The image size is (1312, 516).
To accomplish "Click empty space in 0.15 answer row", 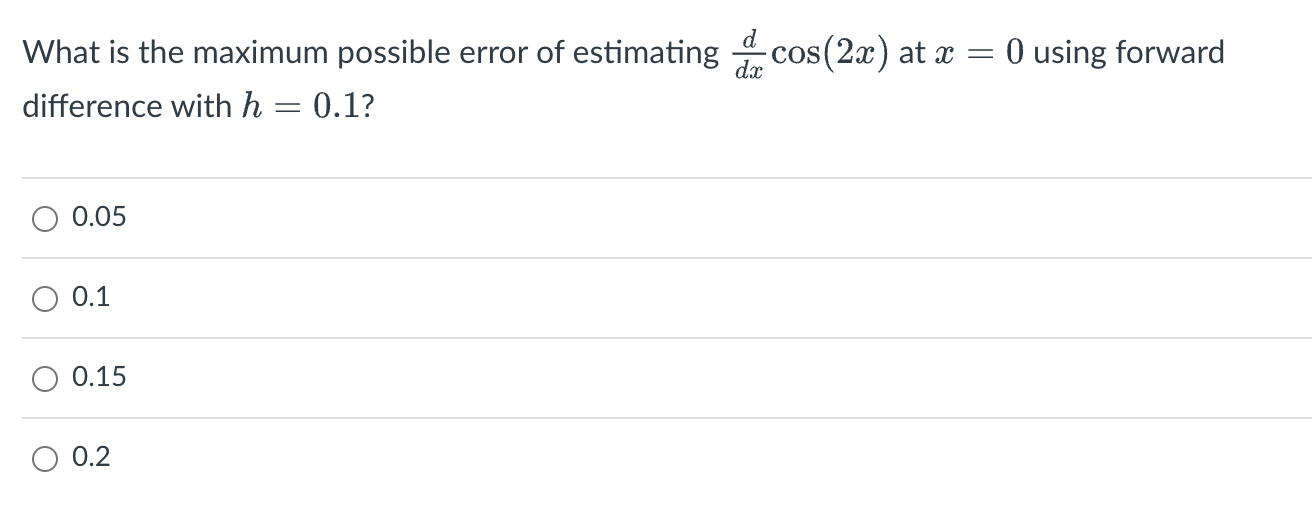I will click(700, 378).
